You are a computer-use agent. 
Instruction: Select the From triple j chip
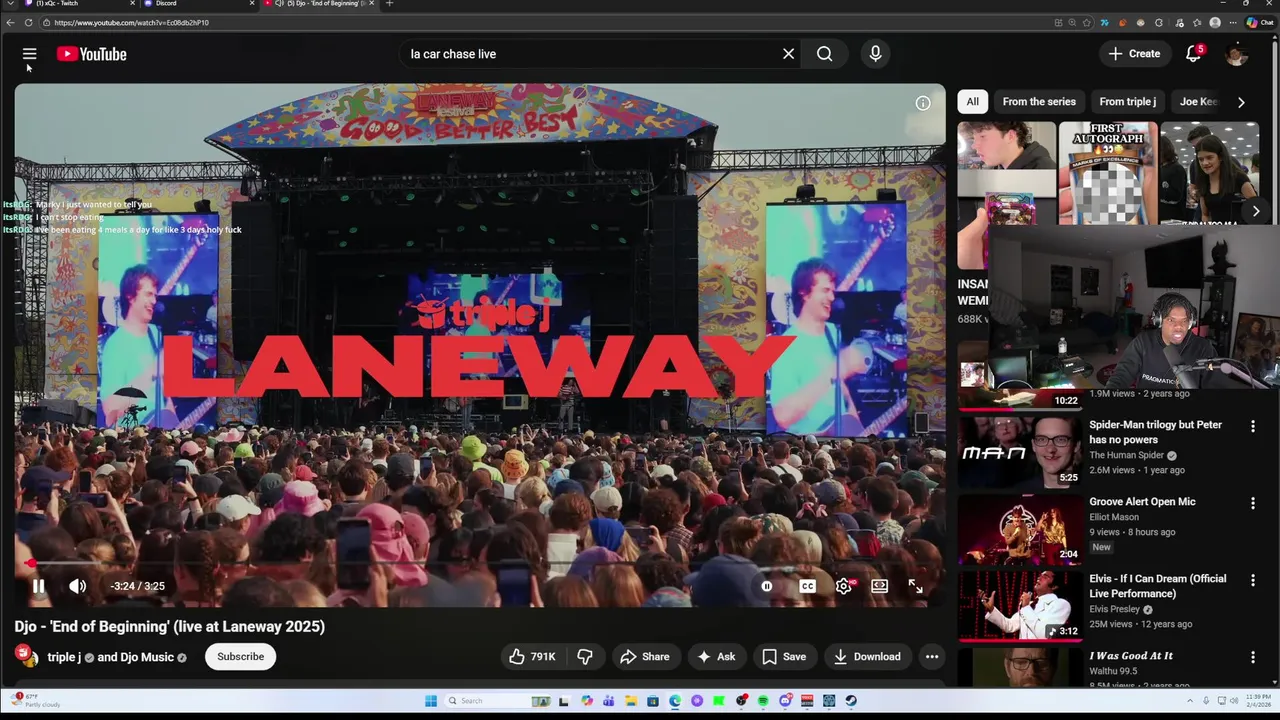click(1127, 102)
